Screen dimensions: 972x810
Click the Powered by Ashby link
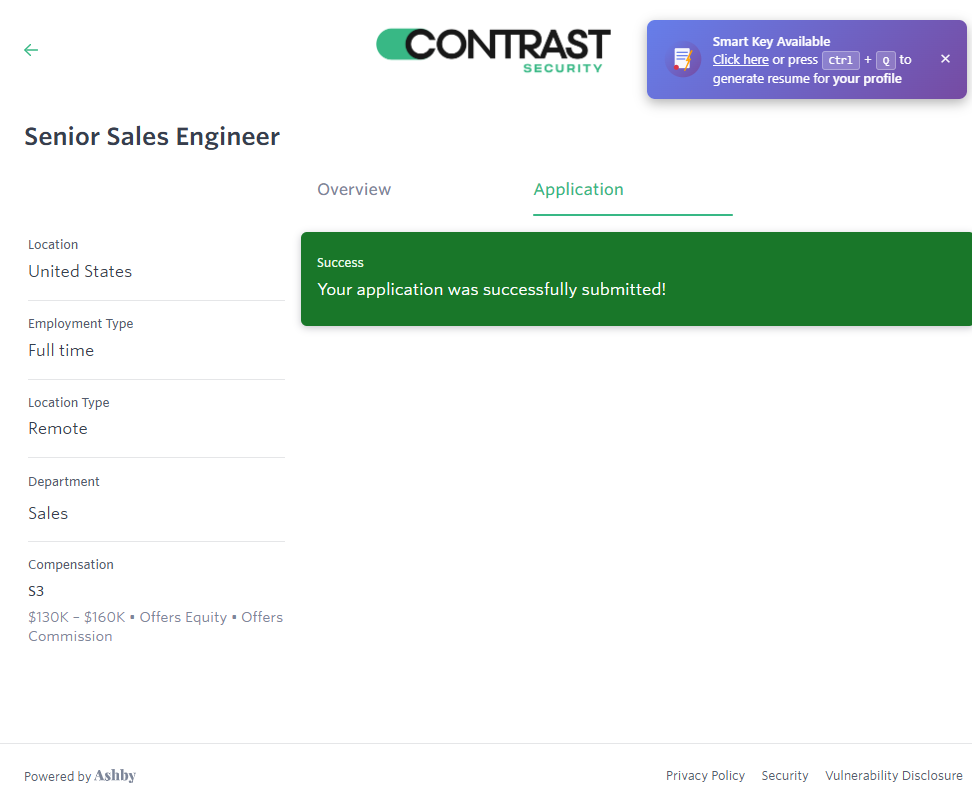[80, 776]
